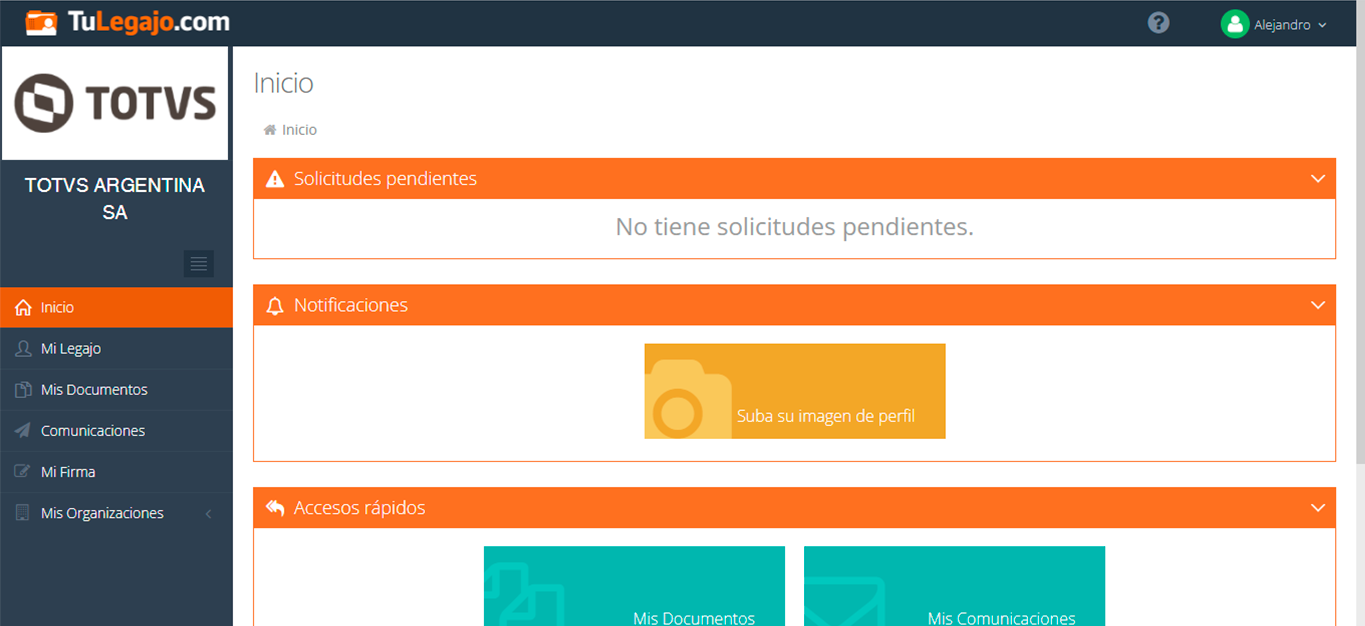The width and height of the screenshot is (1365, 626).
Task: Click Suba su imagen de perfil tile
Action: [x=794, y=391]
